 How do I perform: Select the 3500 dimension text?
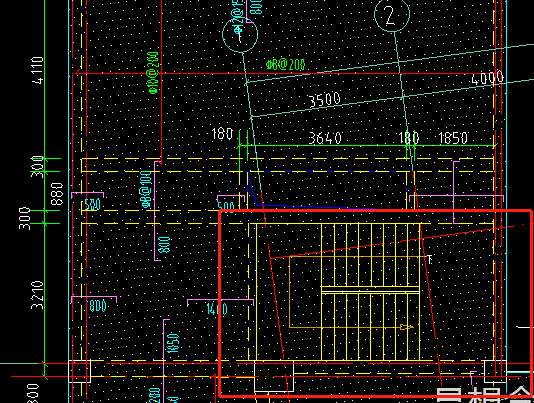[x=324, y=100]
